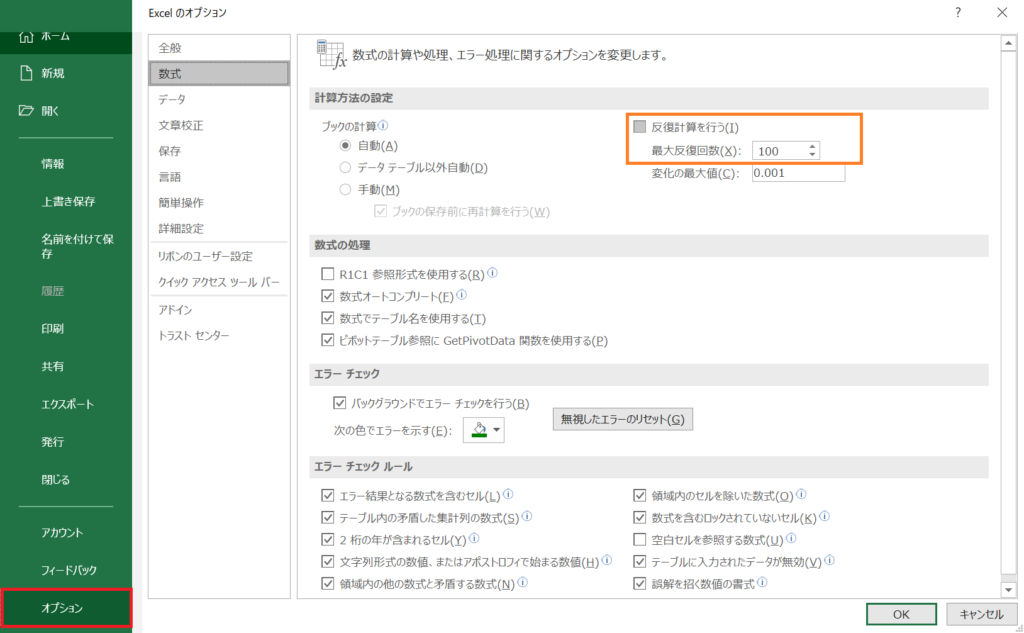Click info icon beside 数式を含むロックされていないセル

coord(825,517)
